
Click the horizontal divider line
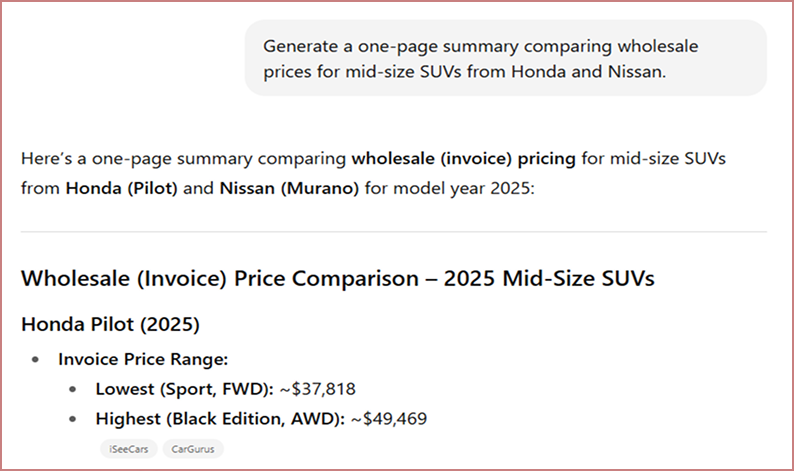coord(393,232)
